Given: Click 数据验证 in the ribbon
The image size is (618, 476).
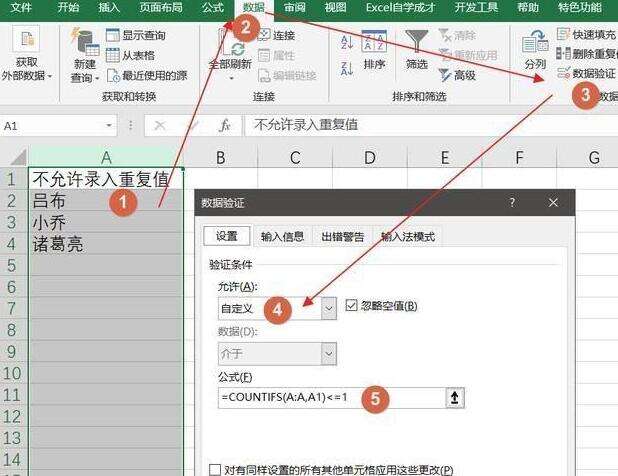Looking at the screenshot, I should pos(586,73).
